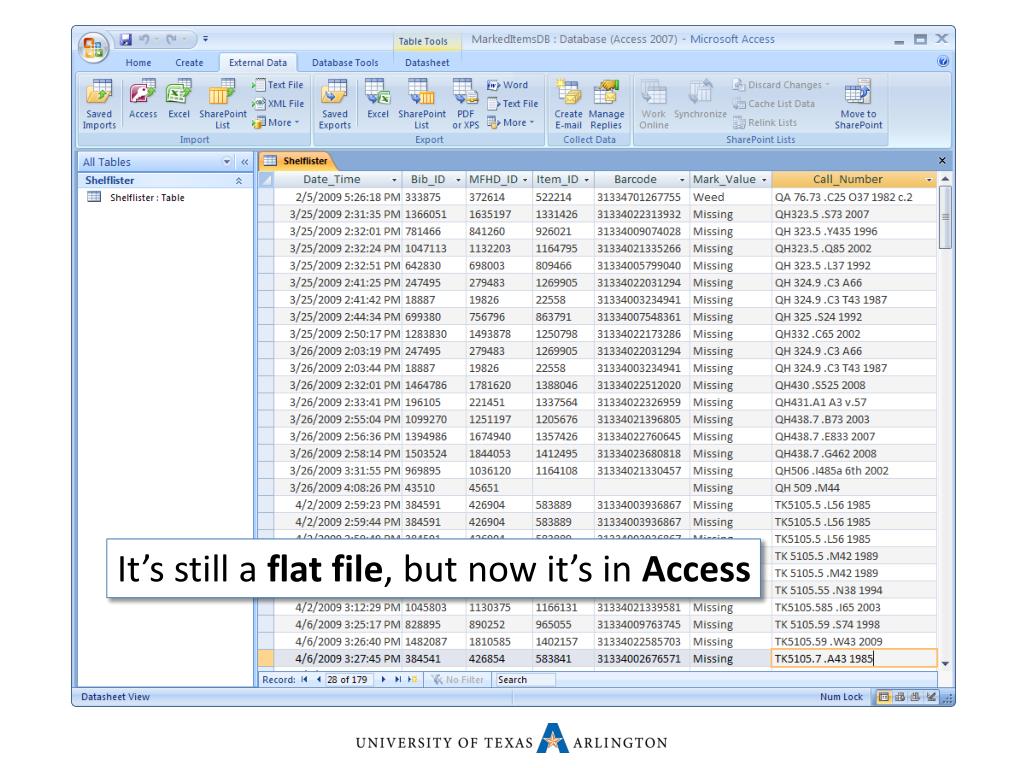The image size is (1024, 768).
Task: Click the MFHD_ID column header
Action: click(498, 180)
